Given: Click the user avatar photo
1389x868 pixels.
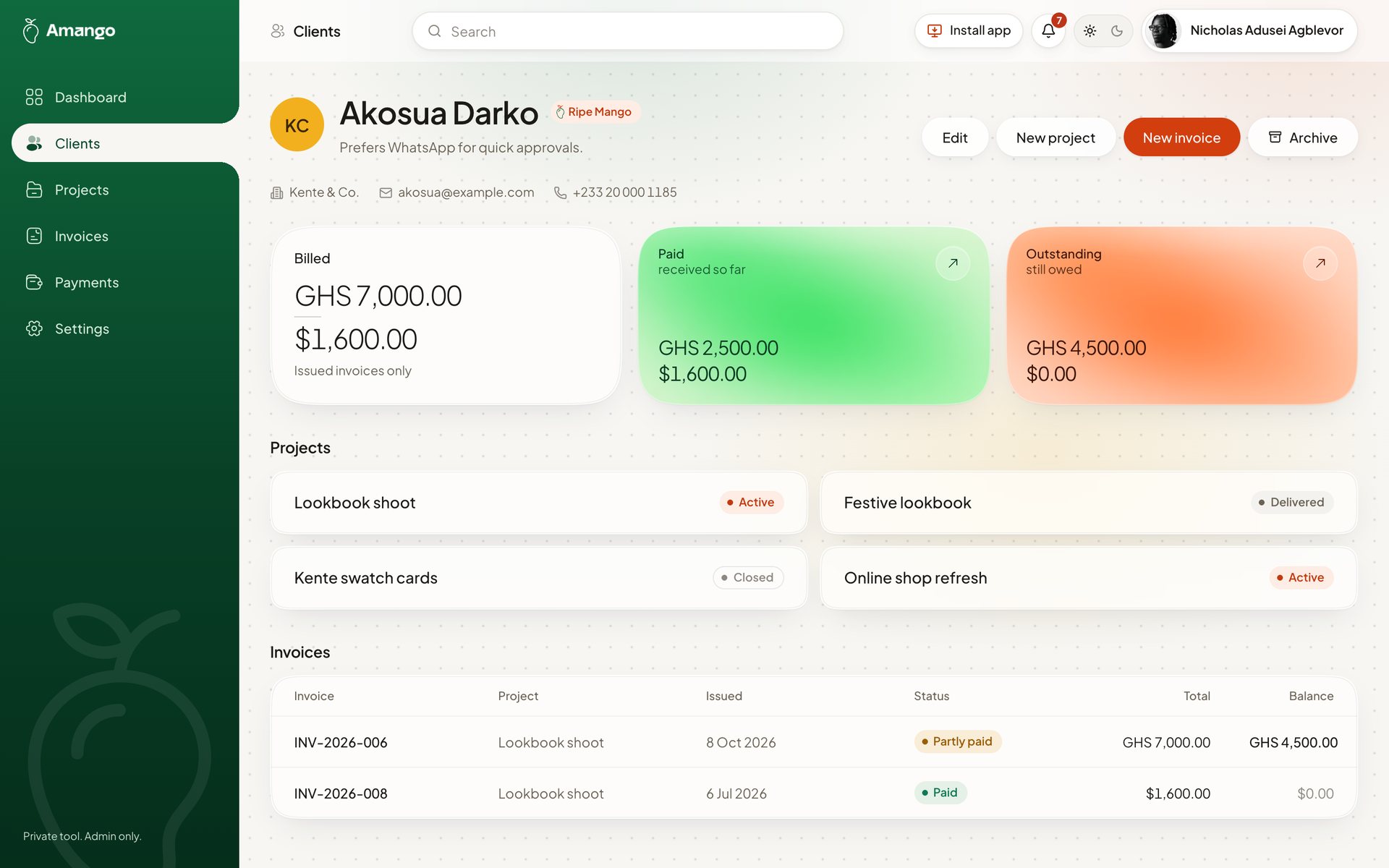Looking at the screenshot, I should pos(1163,31).
